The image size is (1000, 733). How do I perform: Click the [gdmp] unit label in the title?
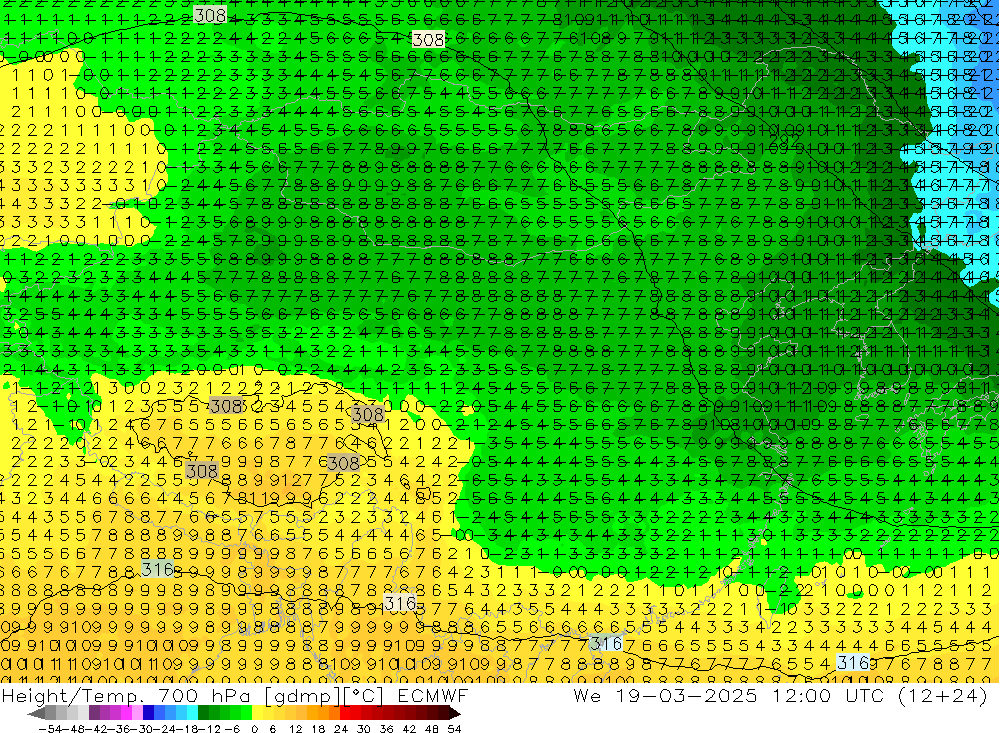pos(304,696)
